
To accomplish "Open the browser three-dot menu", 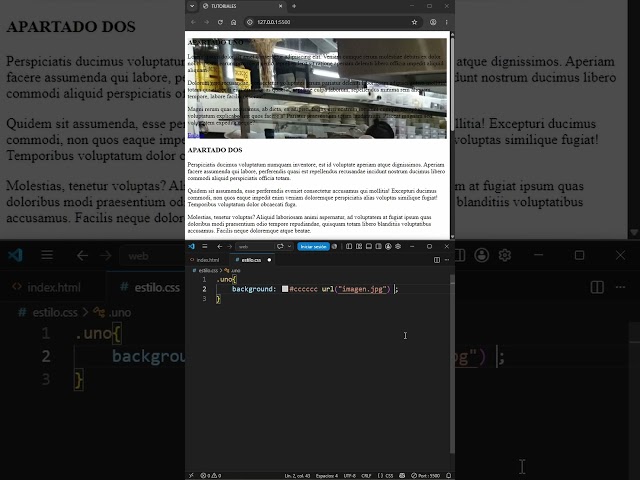I will 446,22.
